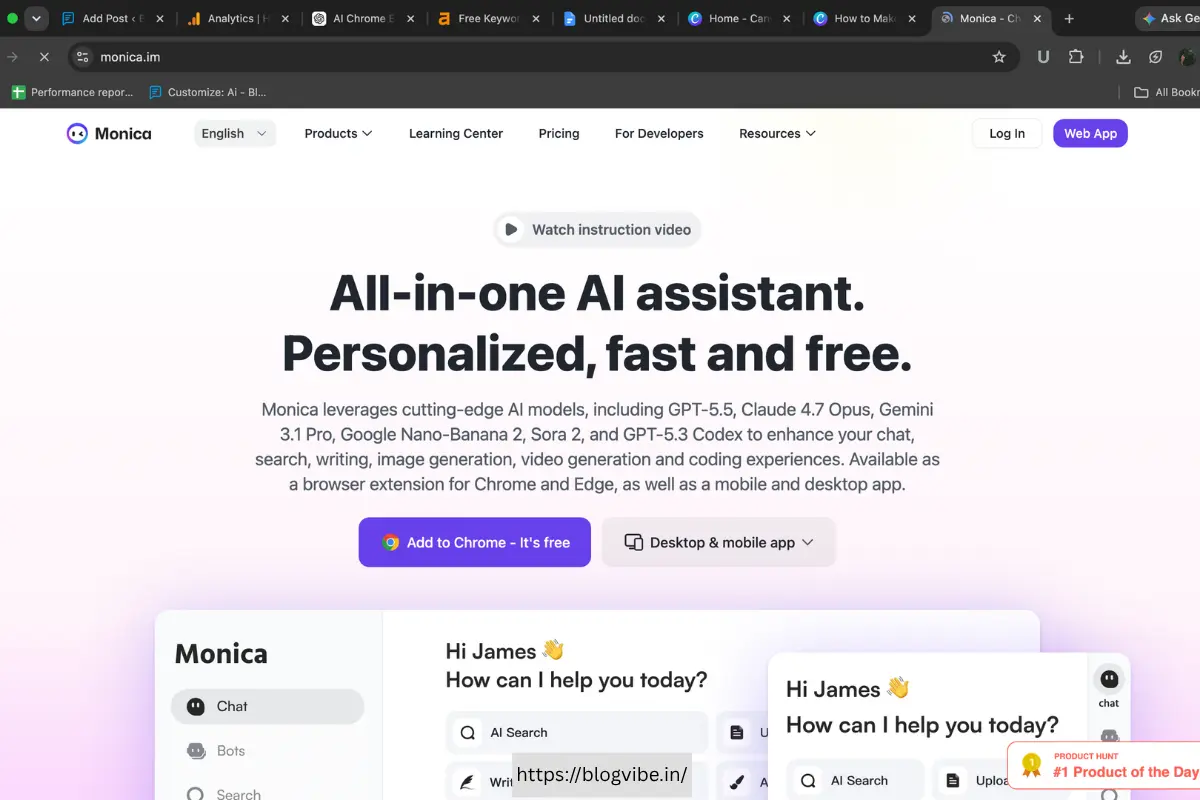Click the Performance report bookmark sheet icon
Image resolution: width=1200 pixels, height=800 pixels.
18,92
